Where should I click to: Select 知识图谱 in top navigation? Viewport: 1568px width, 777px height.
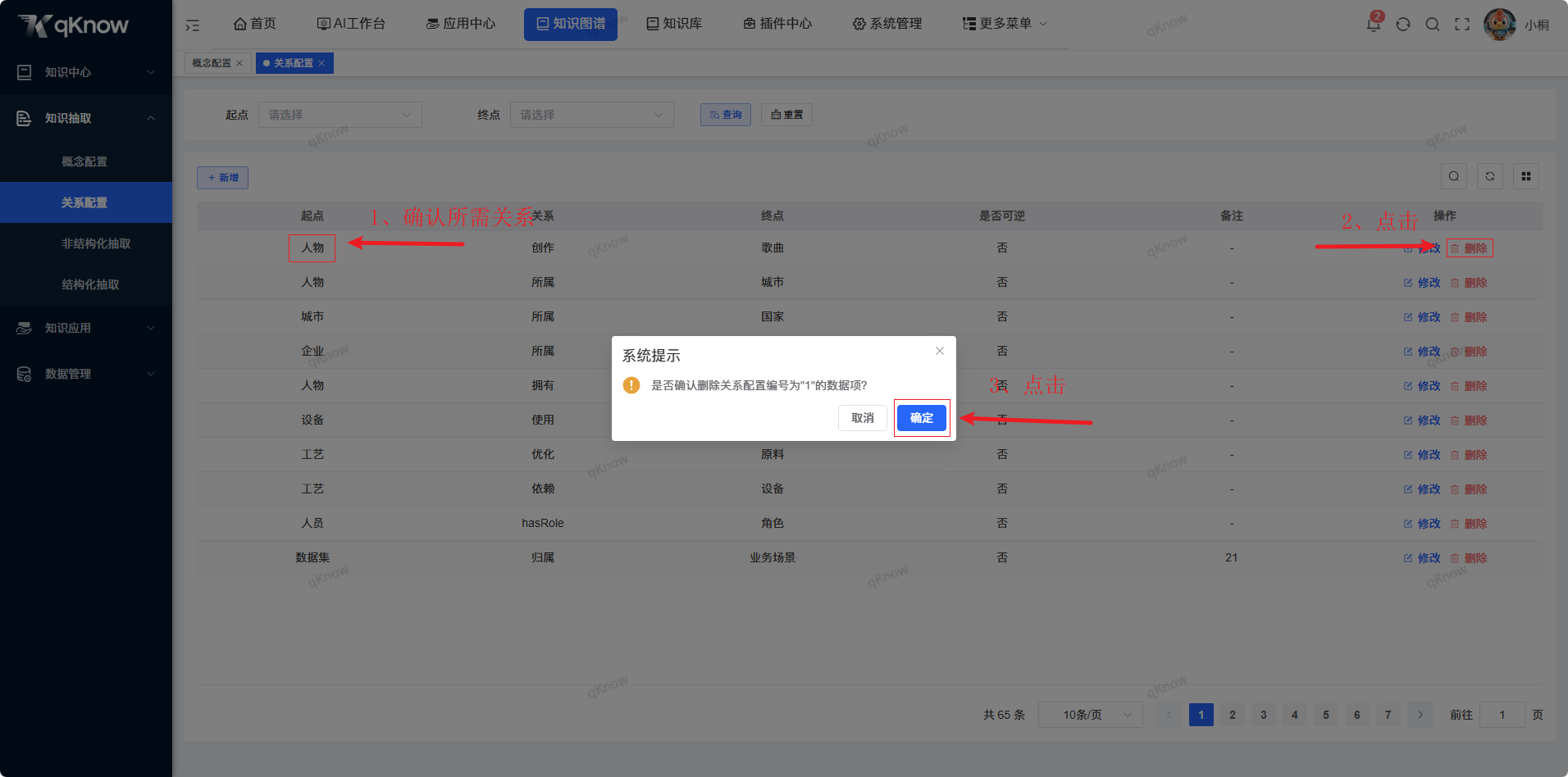(x=571, y=24)
